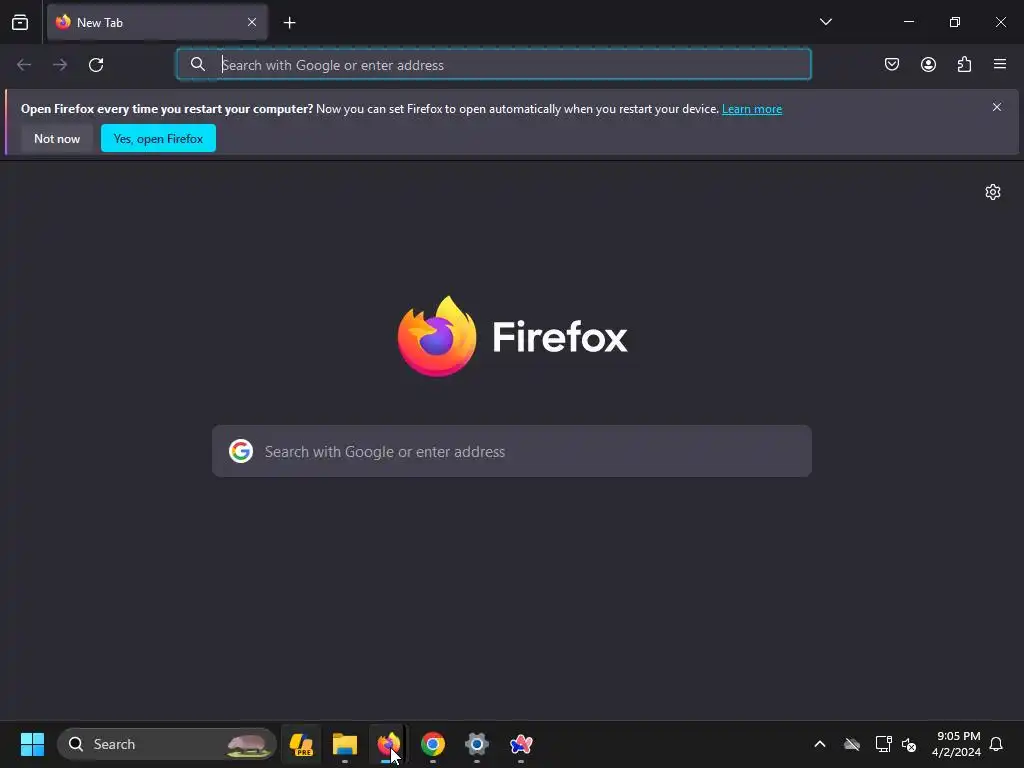The image size is (1024, 768).
Task: Click the Google G icon in search box
Action: [241, 451]
